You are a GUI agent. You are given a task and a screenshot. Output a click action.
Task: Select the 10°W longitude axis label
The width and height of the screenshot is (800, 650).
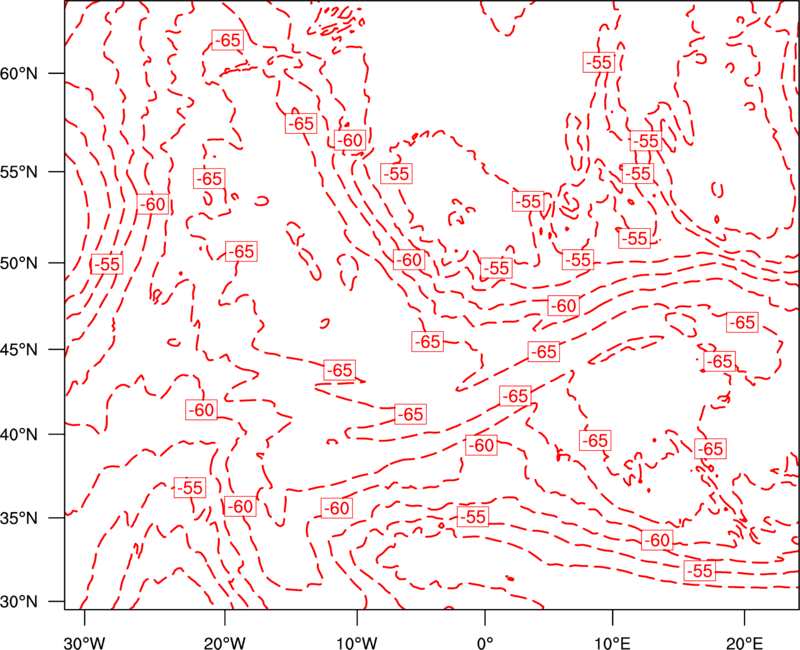coord(357,642)
